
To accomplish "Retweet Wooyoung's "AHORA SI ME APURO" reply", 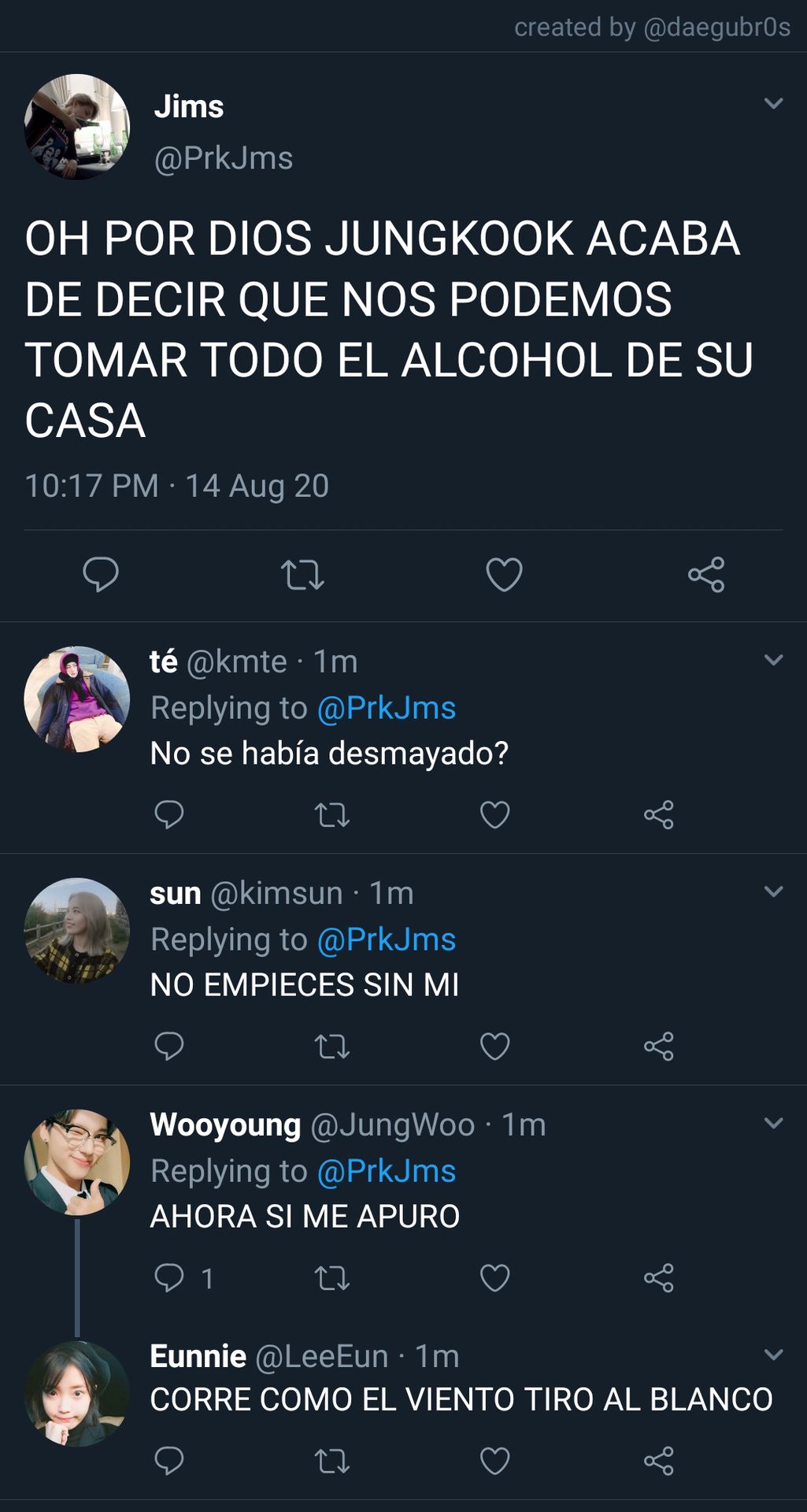I will click(x=331, y=1277).
